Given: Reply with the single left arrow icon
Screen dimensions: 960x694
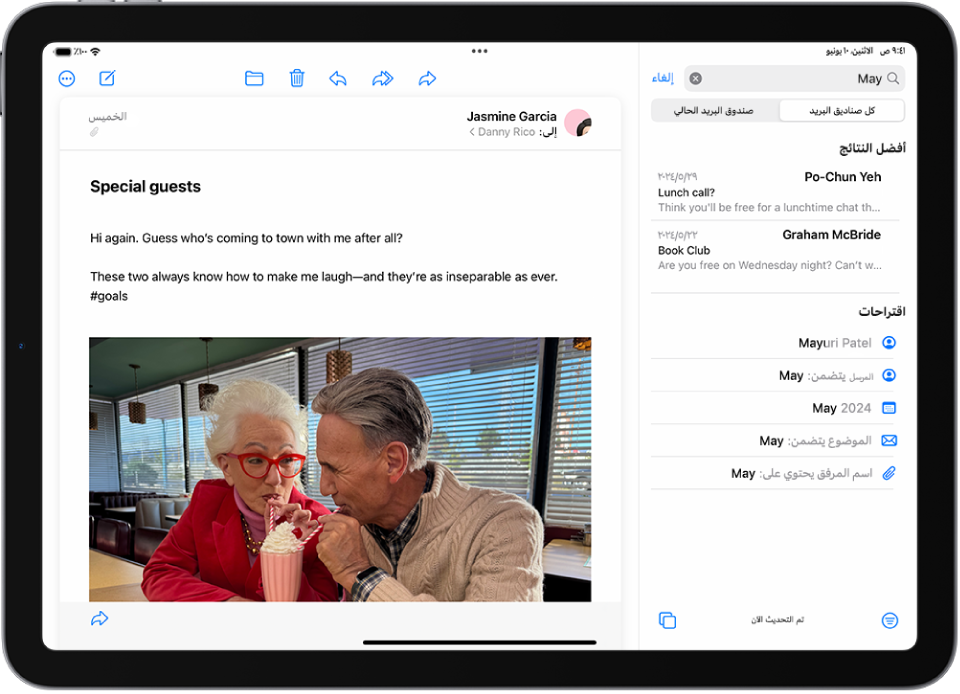Looking at the screenshot, I should (338, 78).
